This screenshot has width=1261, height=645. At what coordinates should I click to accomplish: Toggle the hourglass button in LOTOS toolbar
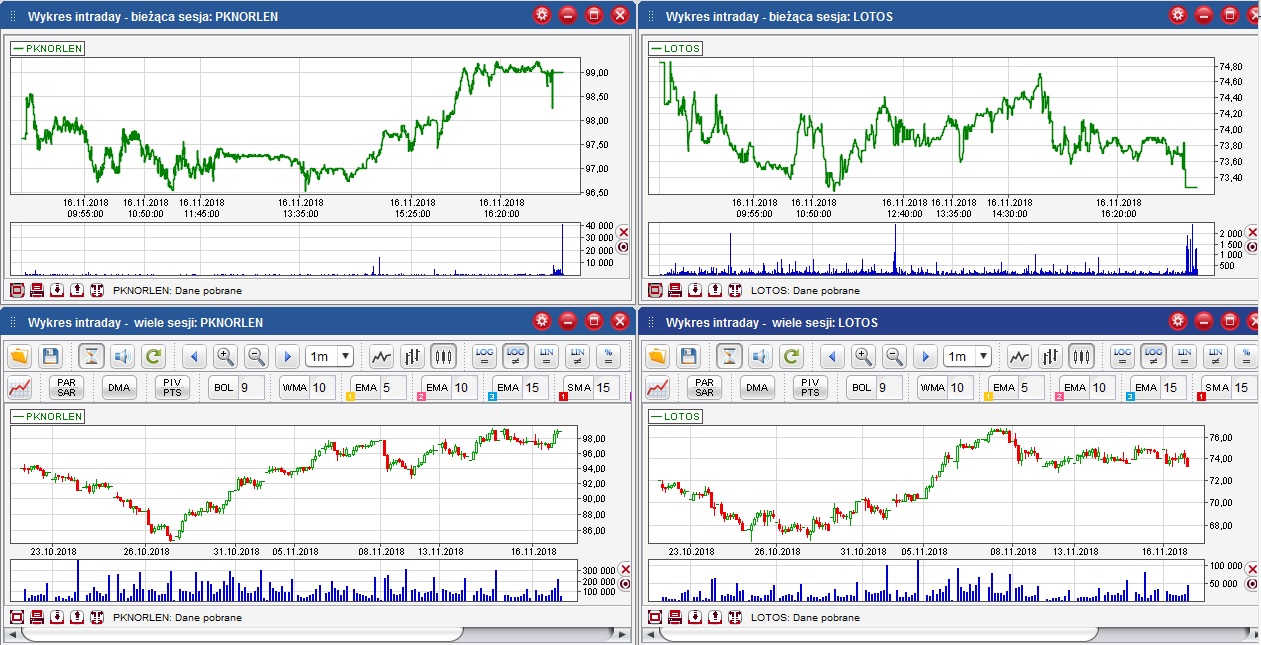pyautogui.click(x=729, y=356)
